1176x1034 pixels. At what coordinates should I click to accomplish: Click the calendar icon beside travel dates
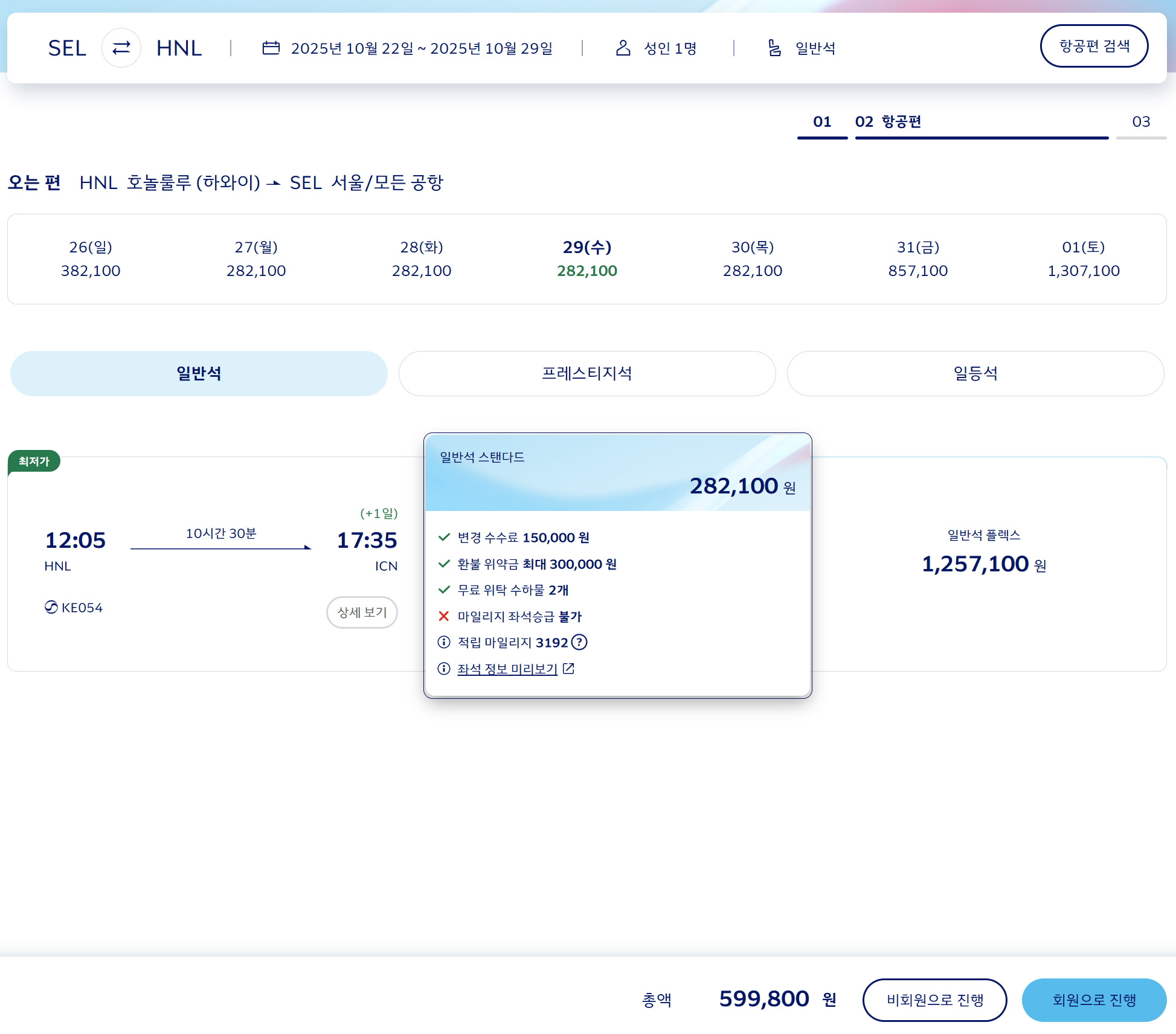(x=271, y=48)
